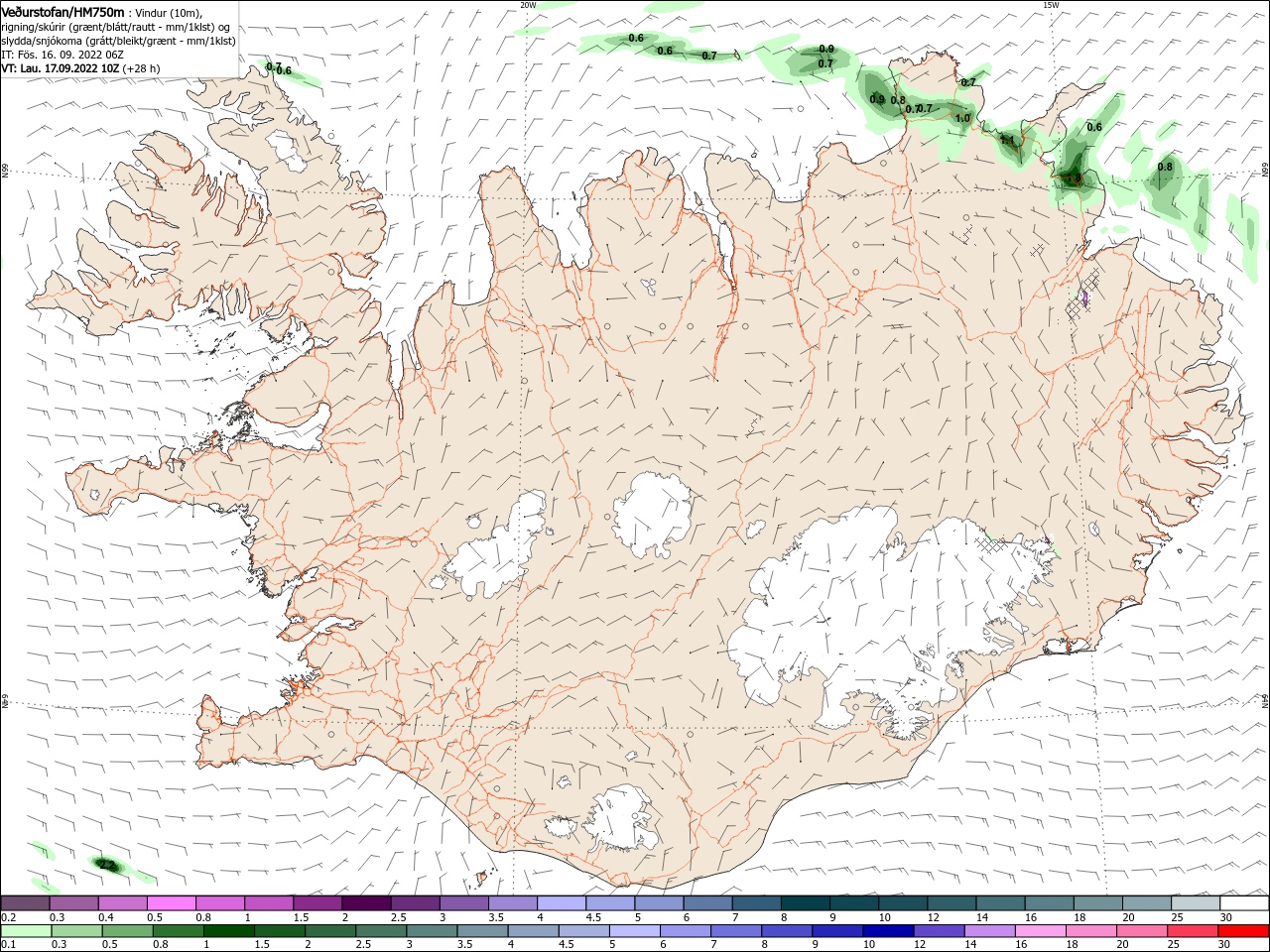
Task: Click the 0.2 label of upper scale
Action: click(7, 917)
